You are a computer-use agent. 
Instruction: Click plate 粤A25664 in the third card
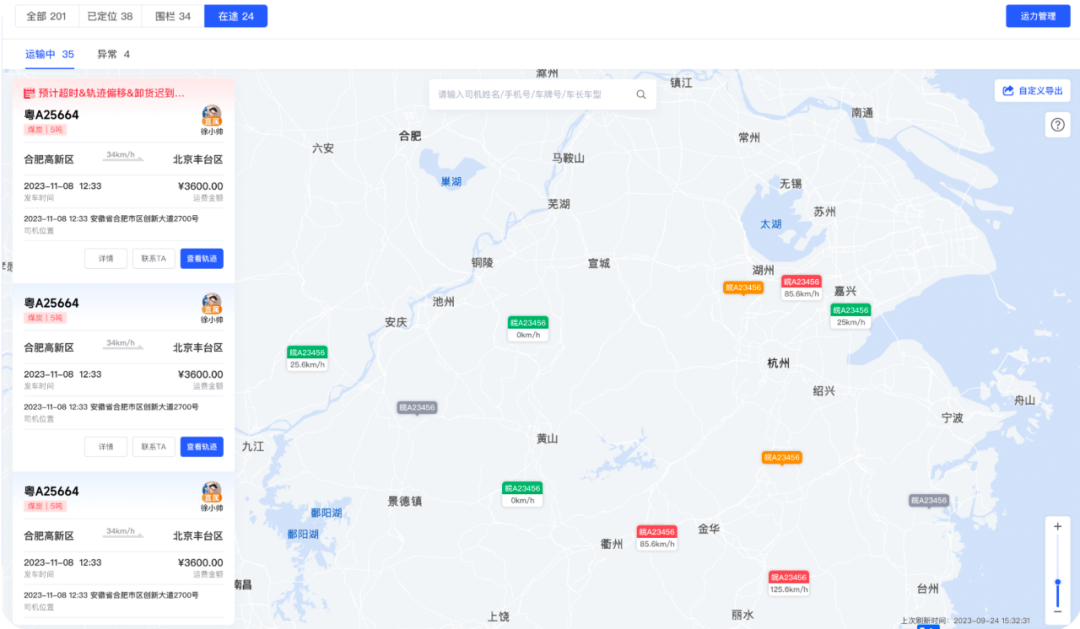coord(52,491)
